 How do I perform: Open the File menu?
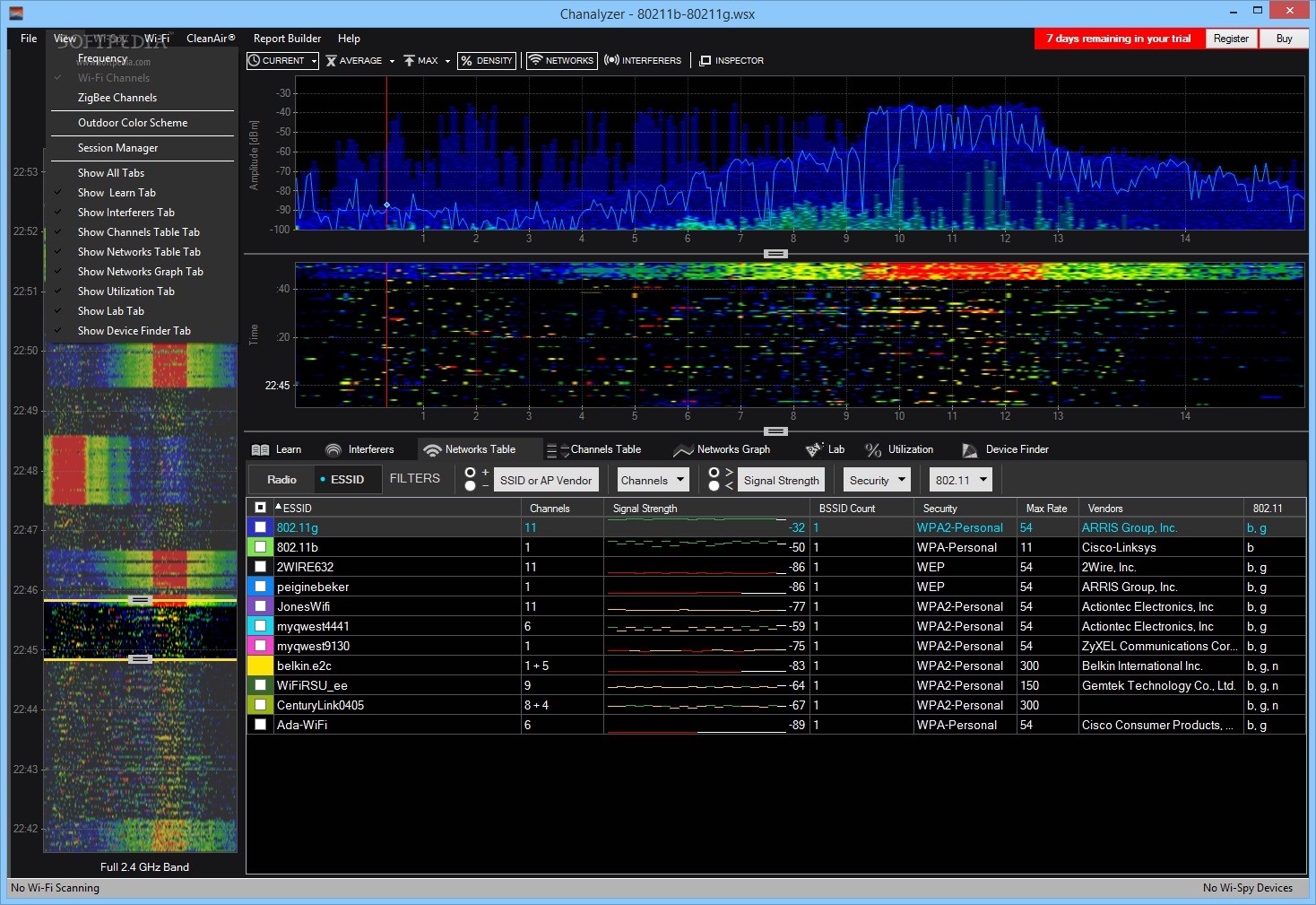(29, 39)
